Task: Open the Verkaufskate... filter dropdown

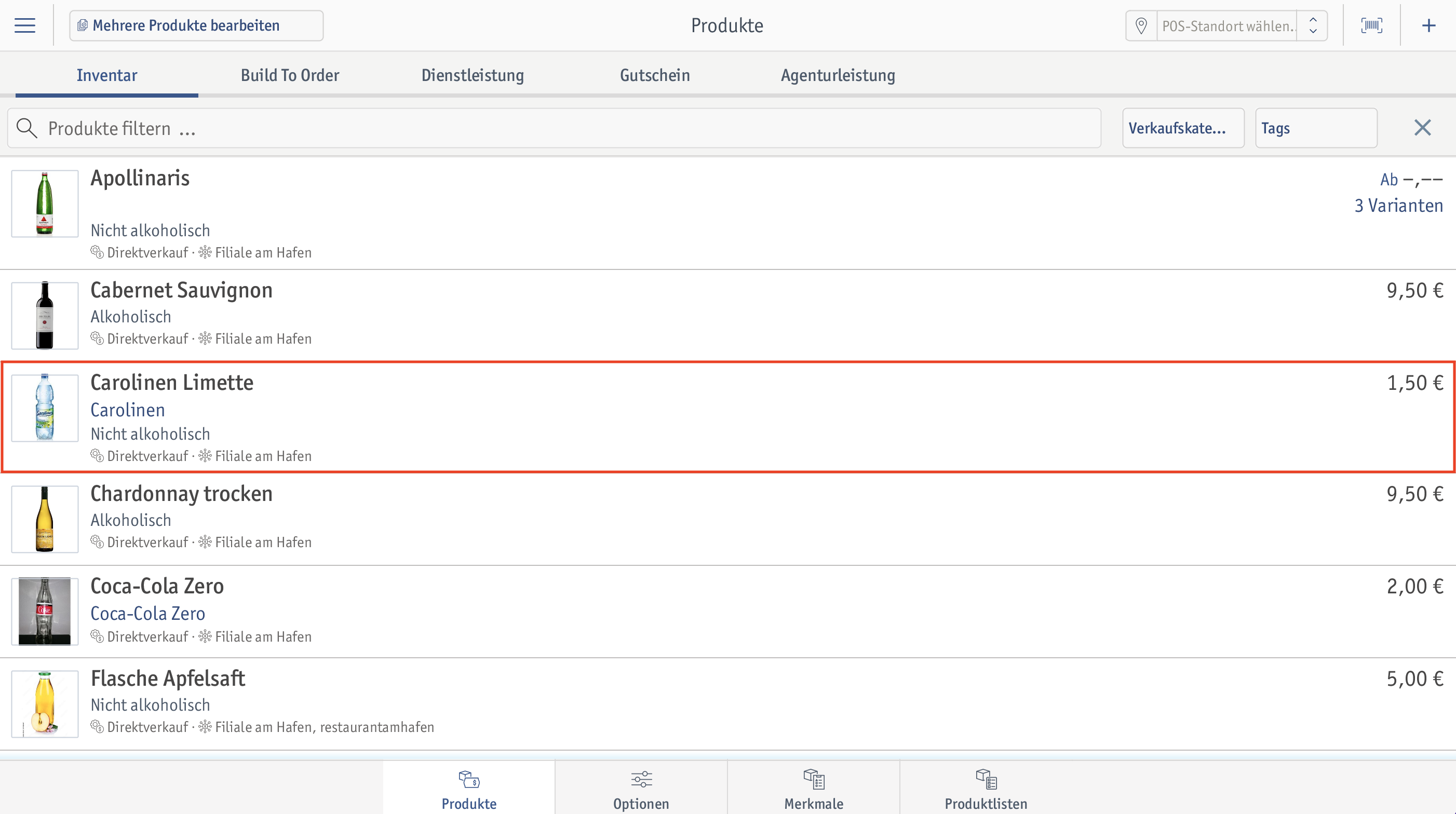Action: pyautogui.click(x=1183, y=128)
